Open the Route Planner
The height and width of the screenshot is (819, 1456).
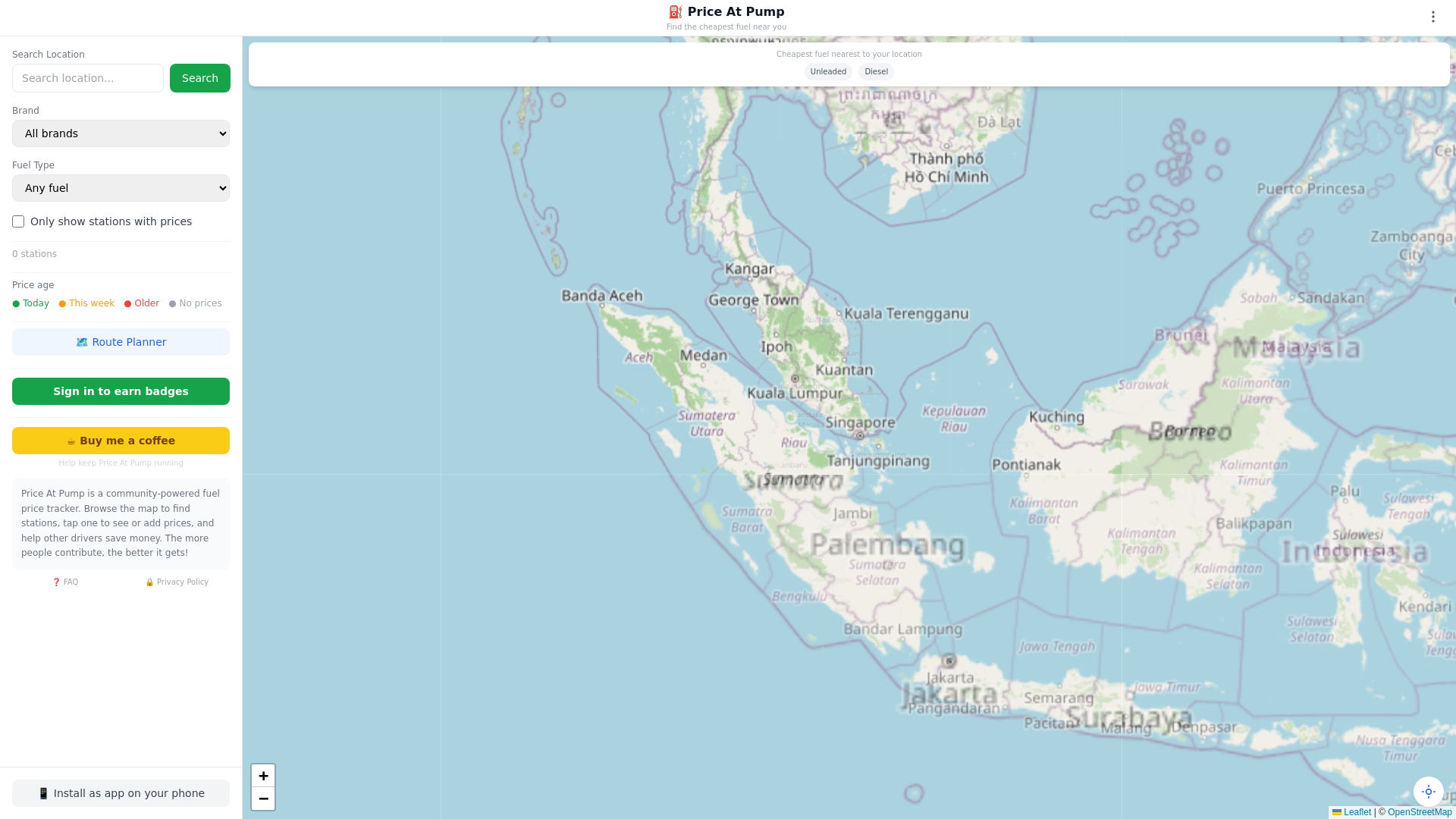121,342
